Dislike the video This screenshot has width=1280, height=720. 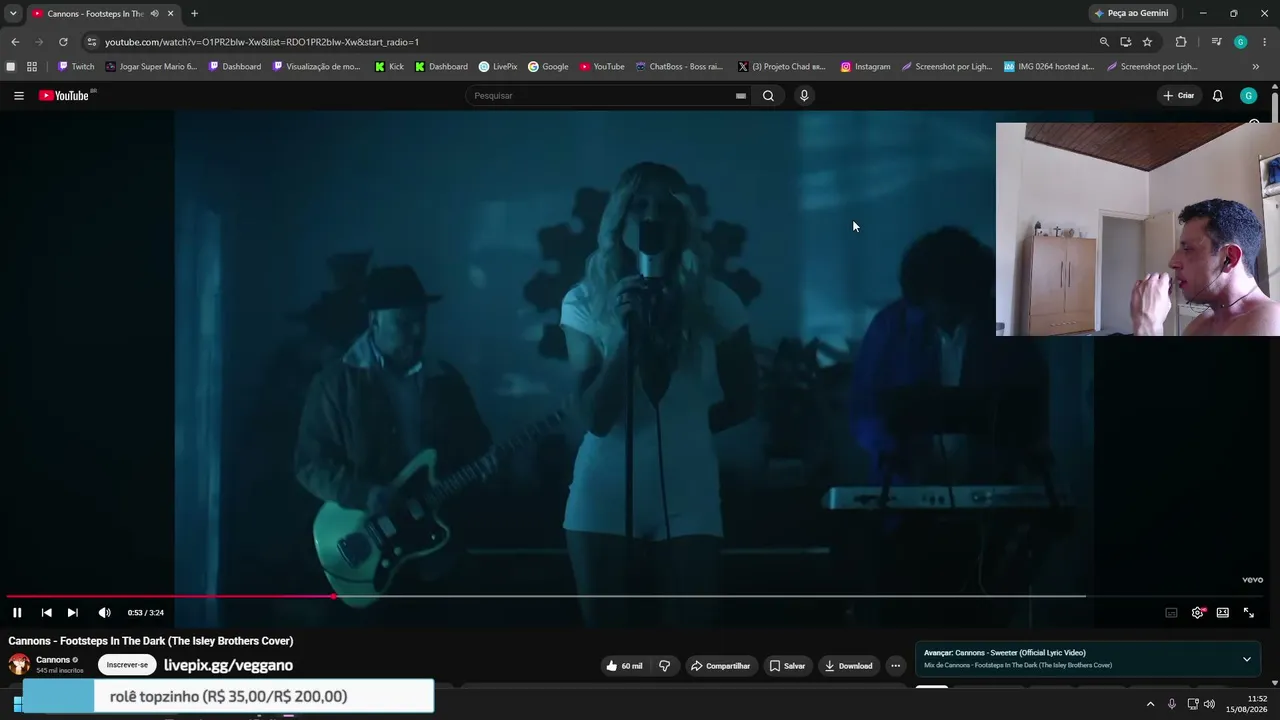click(664, 666)
